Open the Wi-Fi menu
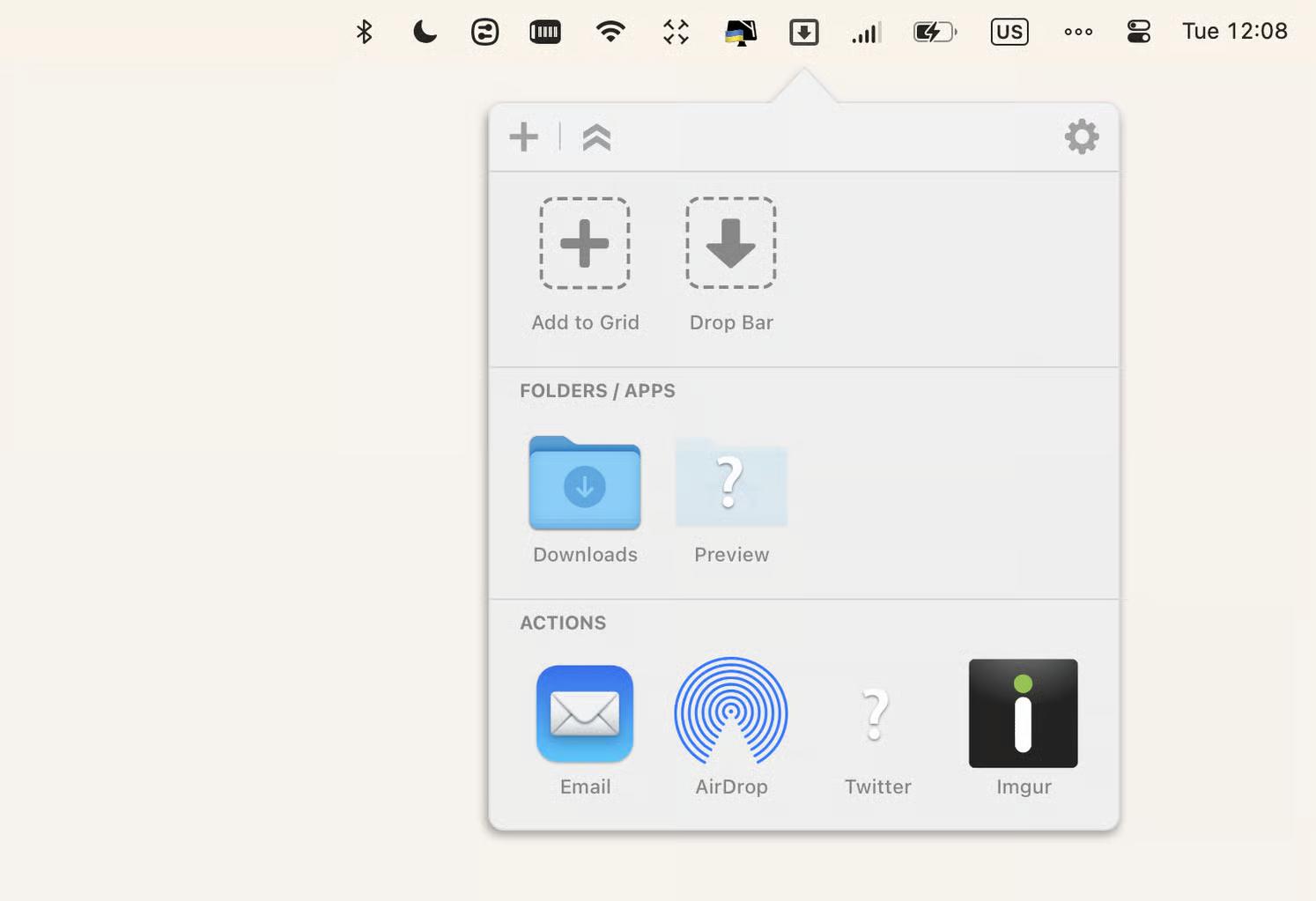The width and height of the screenshot is (1316, 901). tap(610, 33)
